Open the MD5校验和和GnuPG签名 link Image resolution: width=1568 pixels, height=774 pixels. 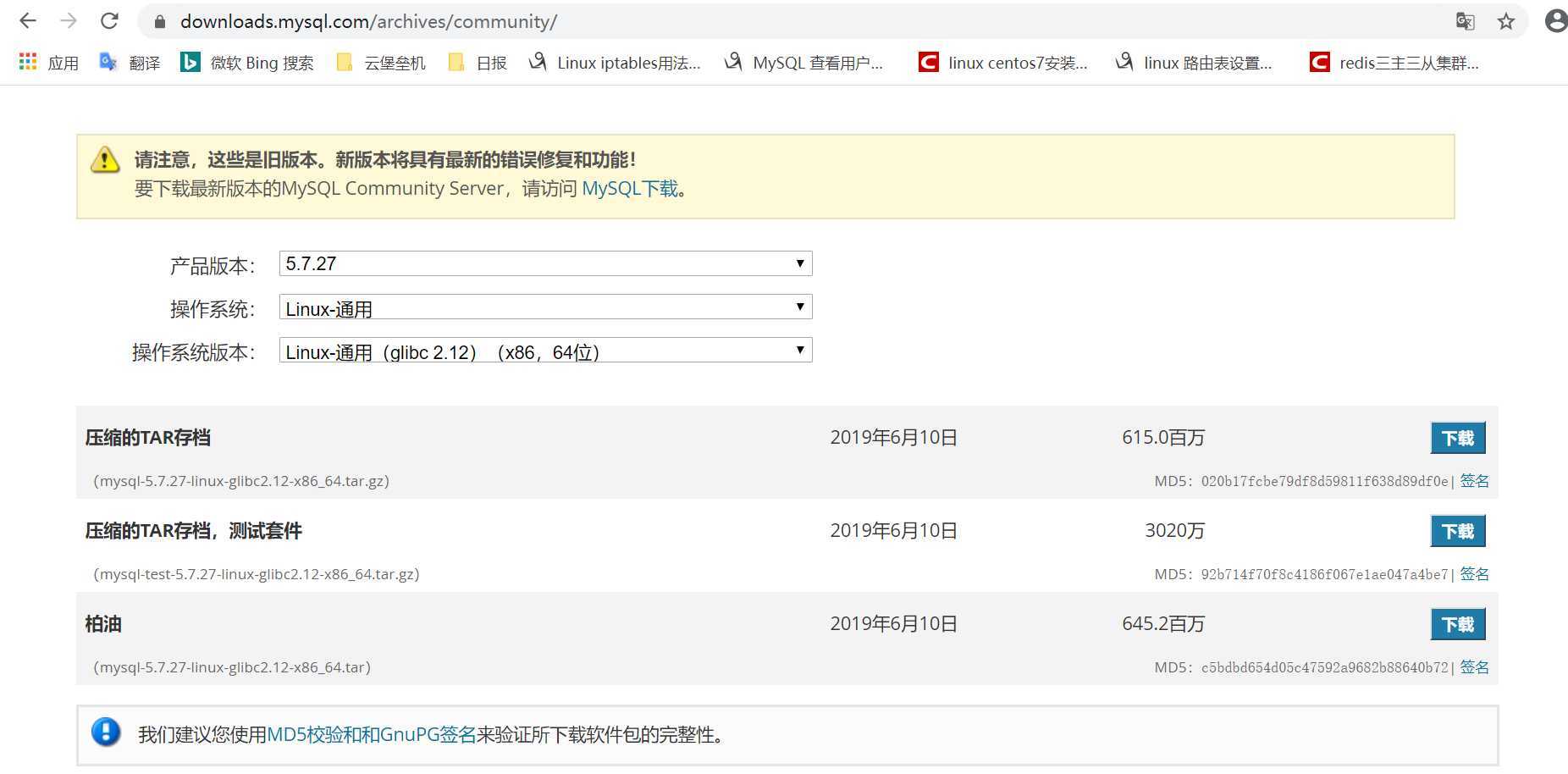tap(372, 735)
